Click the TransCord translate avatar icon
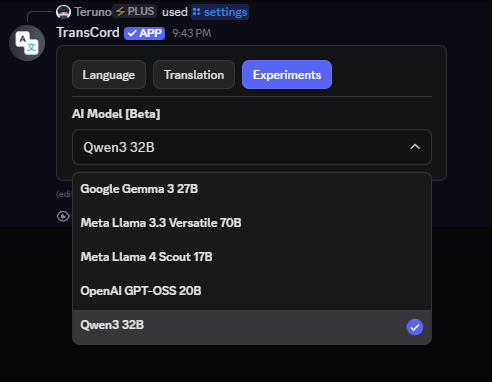The height and width of the screenshot is (382, 492). pos(27,43)
